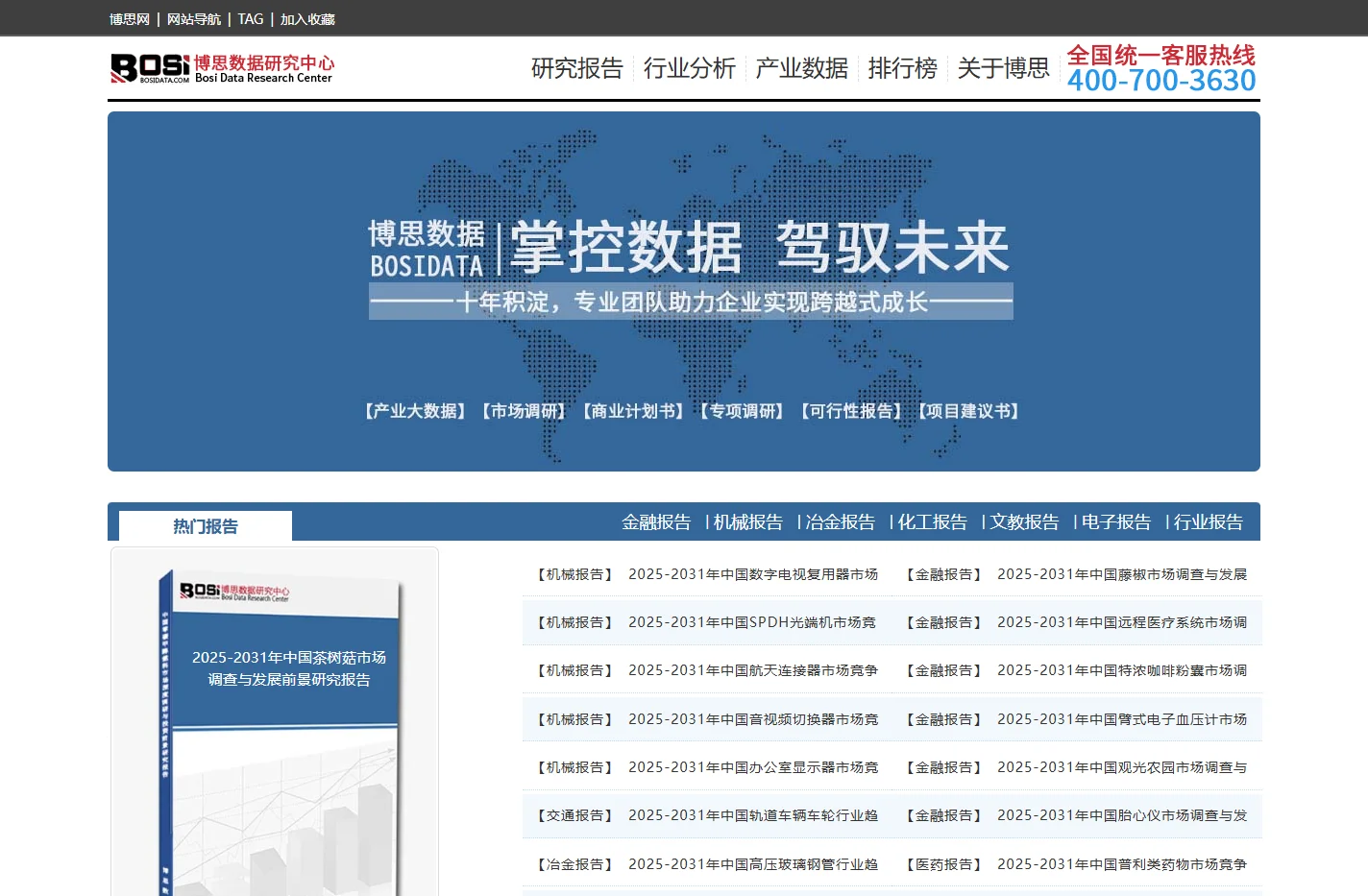1368x896 pixels.
Task: Click 加入收藏 in the top bar
Action: 307,19
